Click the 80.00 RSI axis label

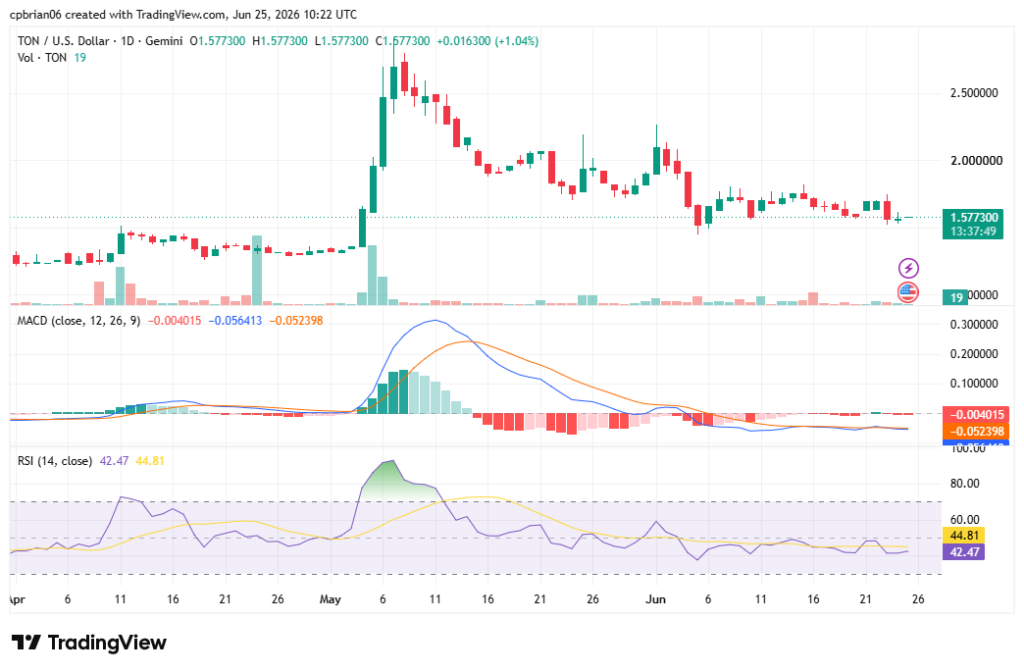pos(965,484)
